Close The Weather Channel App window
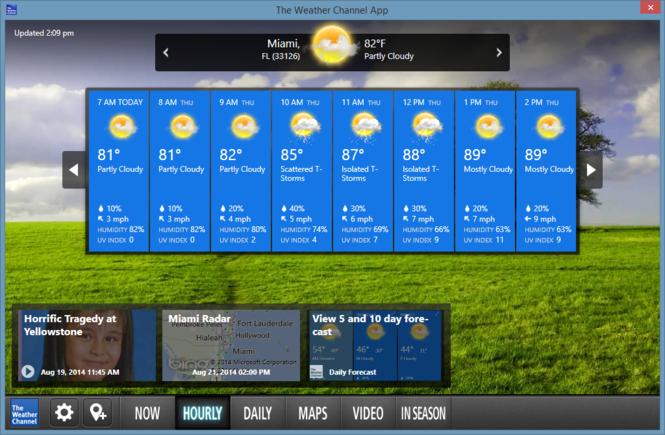665x435 pixels. click(650, 7)
